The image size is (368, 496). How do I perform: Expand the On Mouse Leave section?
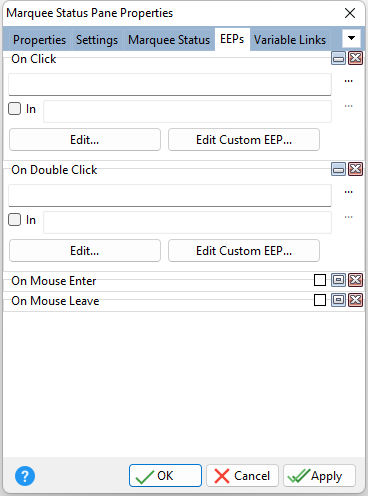coord(338,300)
